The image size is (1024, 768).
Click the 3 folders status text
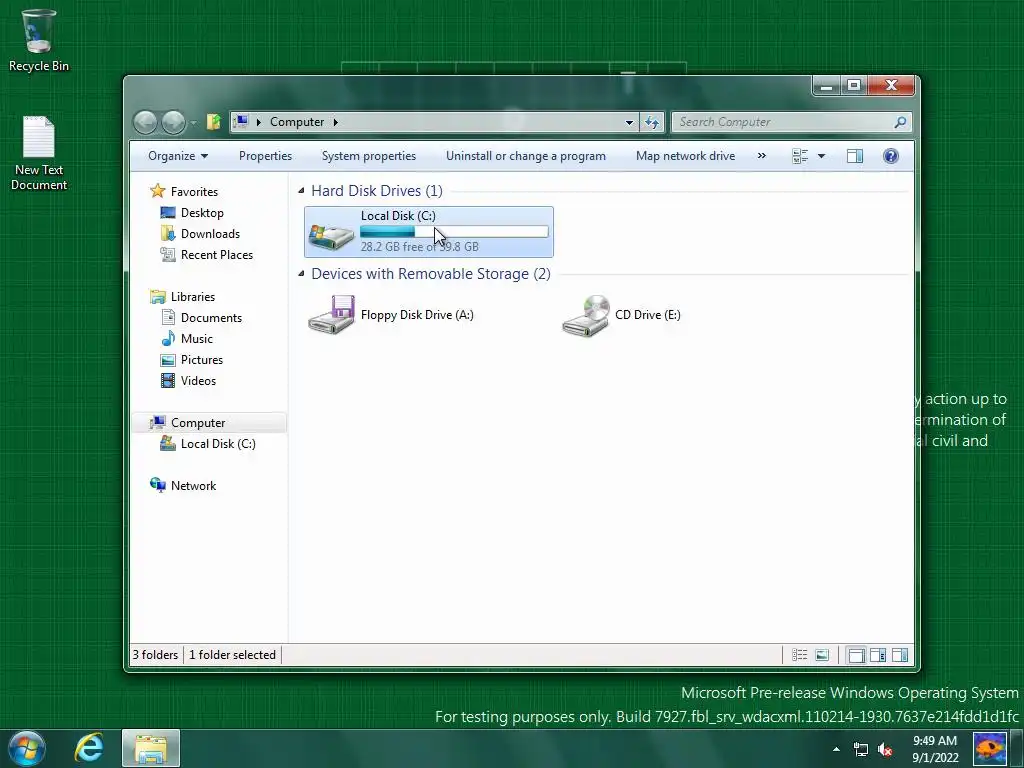click(x=155, y=655)
